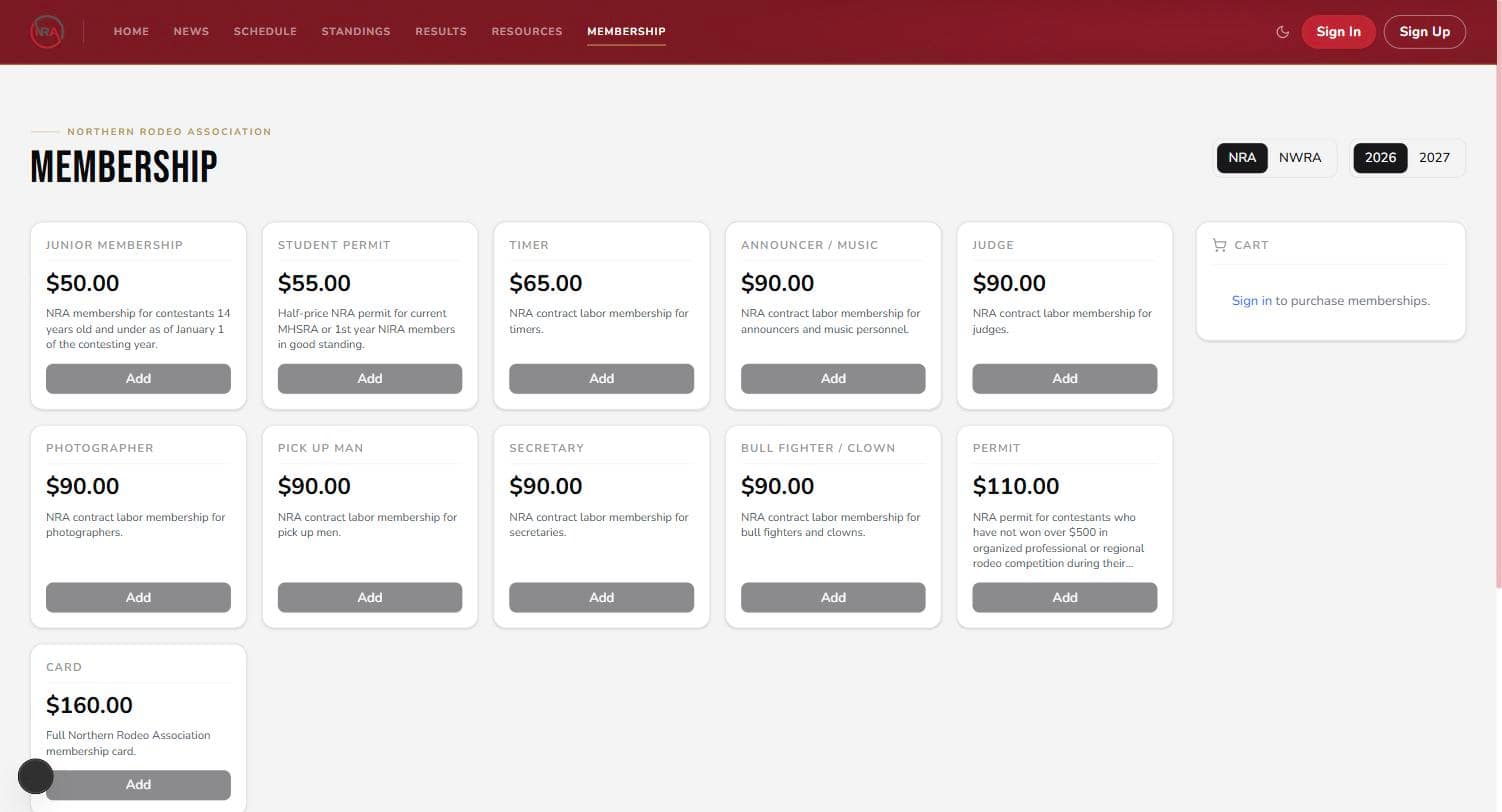Click the 'Pick Up Man' card title
Screen dimensions: 1502x812
(x=321, y=448)
